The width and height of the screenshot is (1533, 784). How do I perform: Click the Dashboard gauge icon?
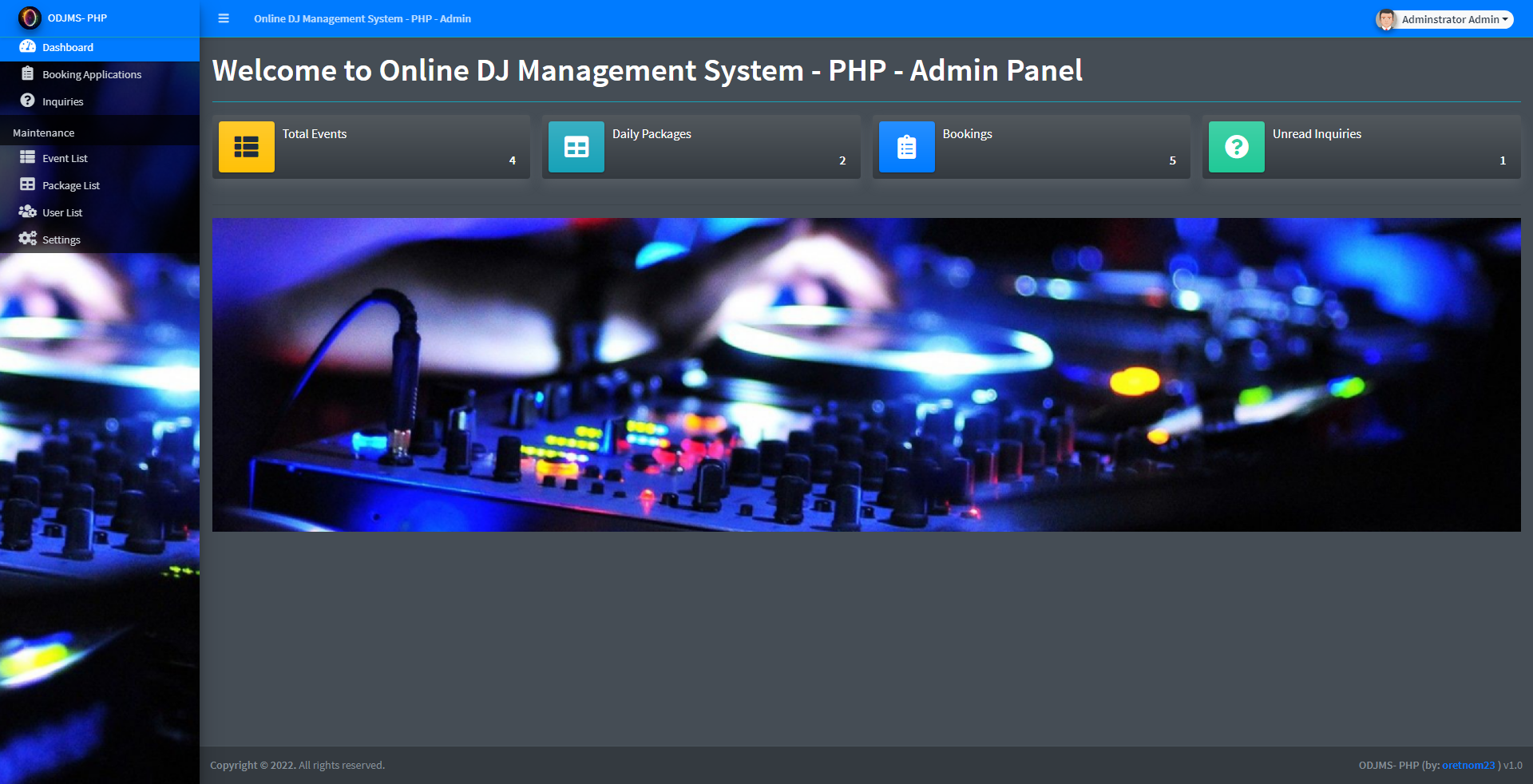point(28,47)
